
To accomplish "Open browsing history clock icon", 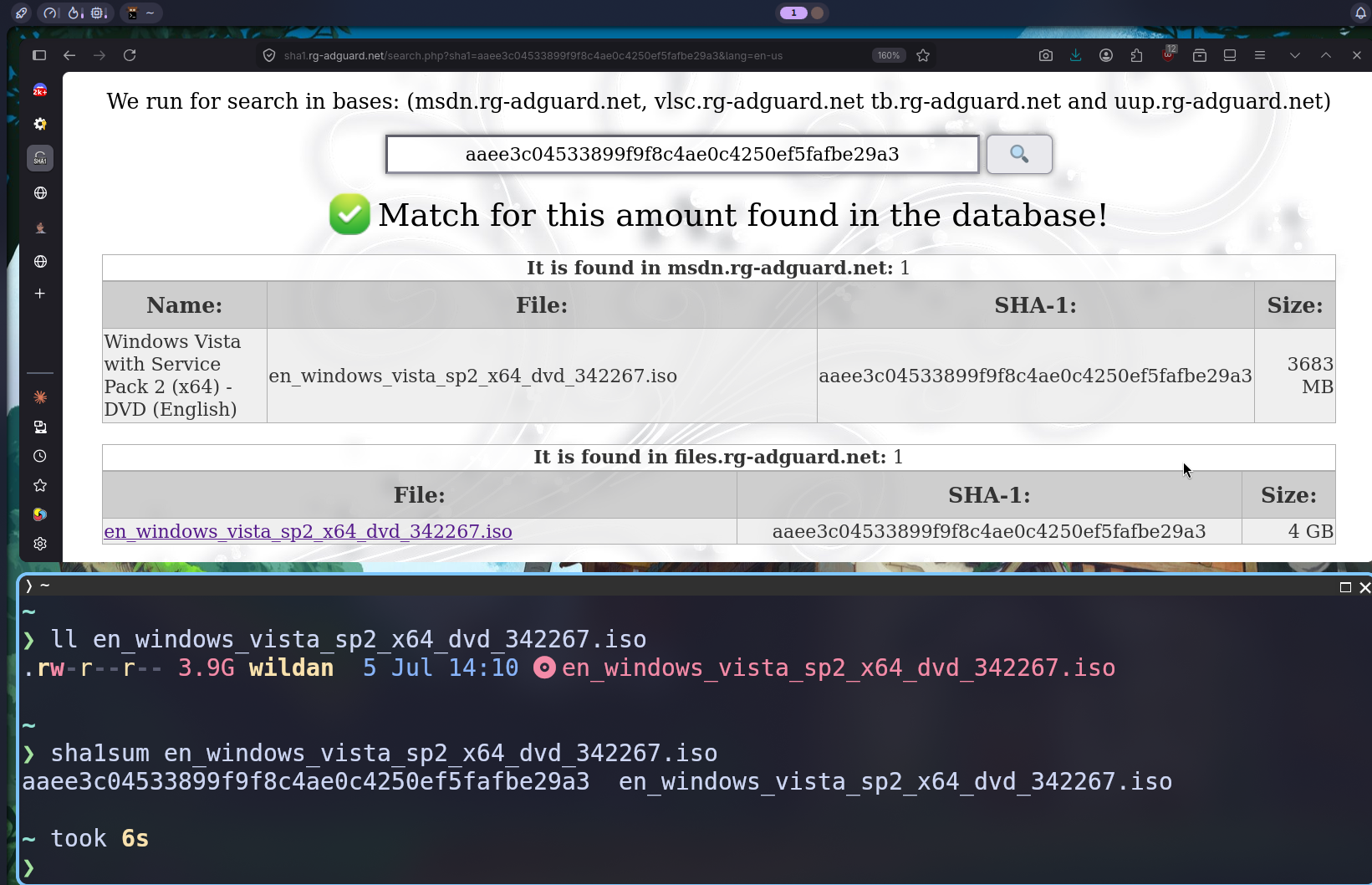I will pos(39,456).
